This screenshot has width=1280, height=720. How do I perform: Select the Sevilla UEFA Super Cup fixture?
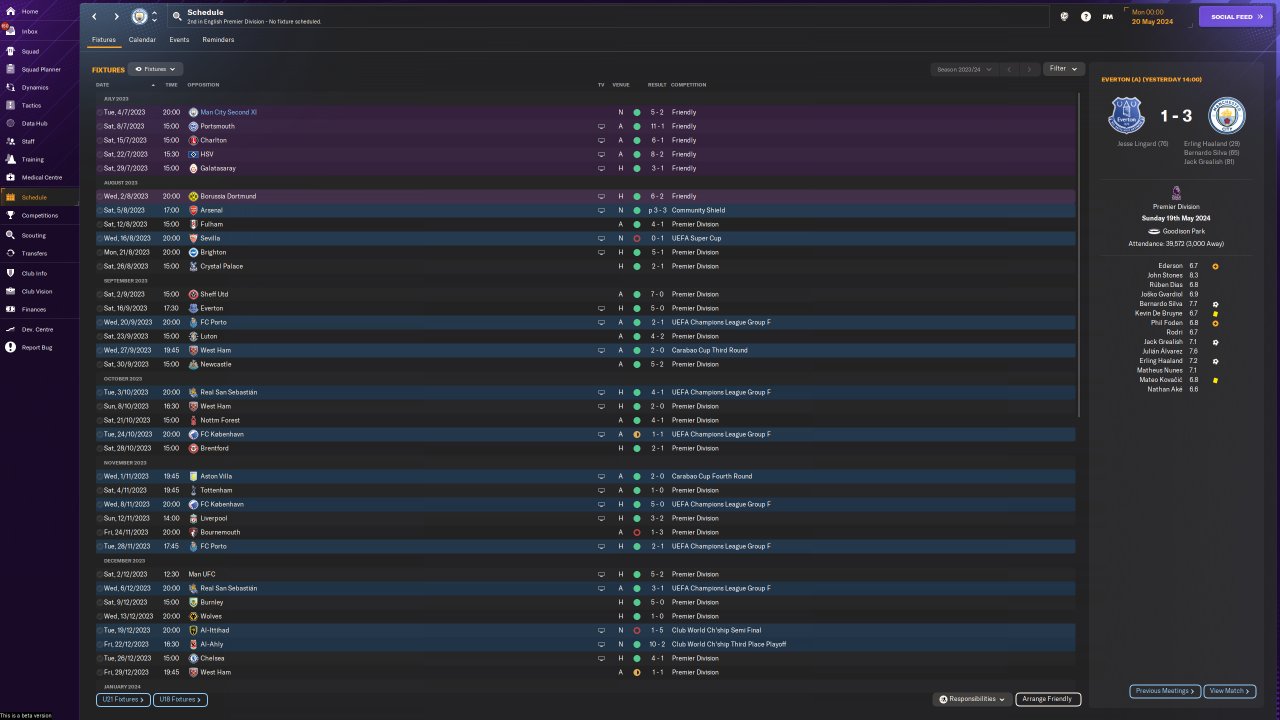click(586, 238)
